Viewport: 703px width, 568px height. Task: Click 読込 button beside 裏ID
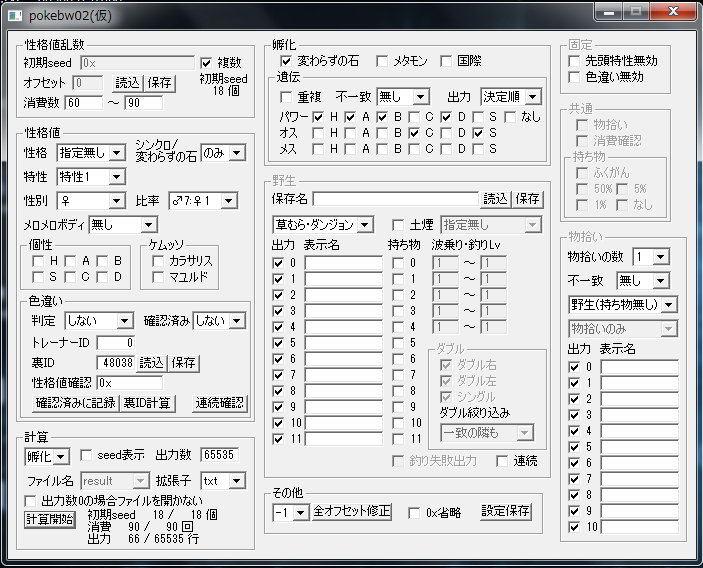pos(151,363)
